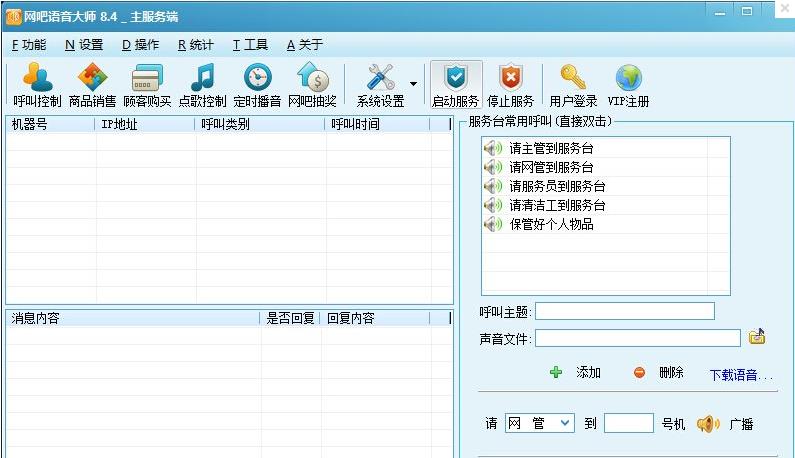Click 启动服务 to start the service

(456, 85)
